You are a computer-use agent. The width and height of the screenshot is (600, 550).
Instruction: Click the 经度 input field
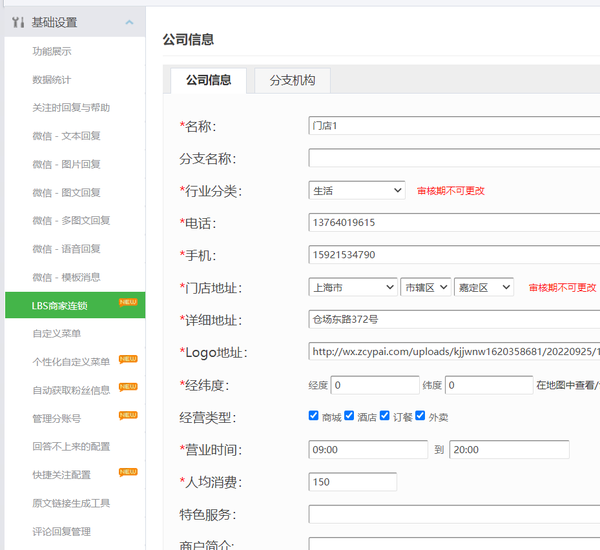375,385
